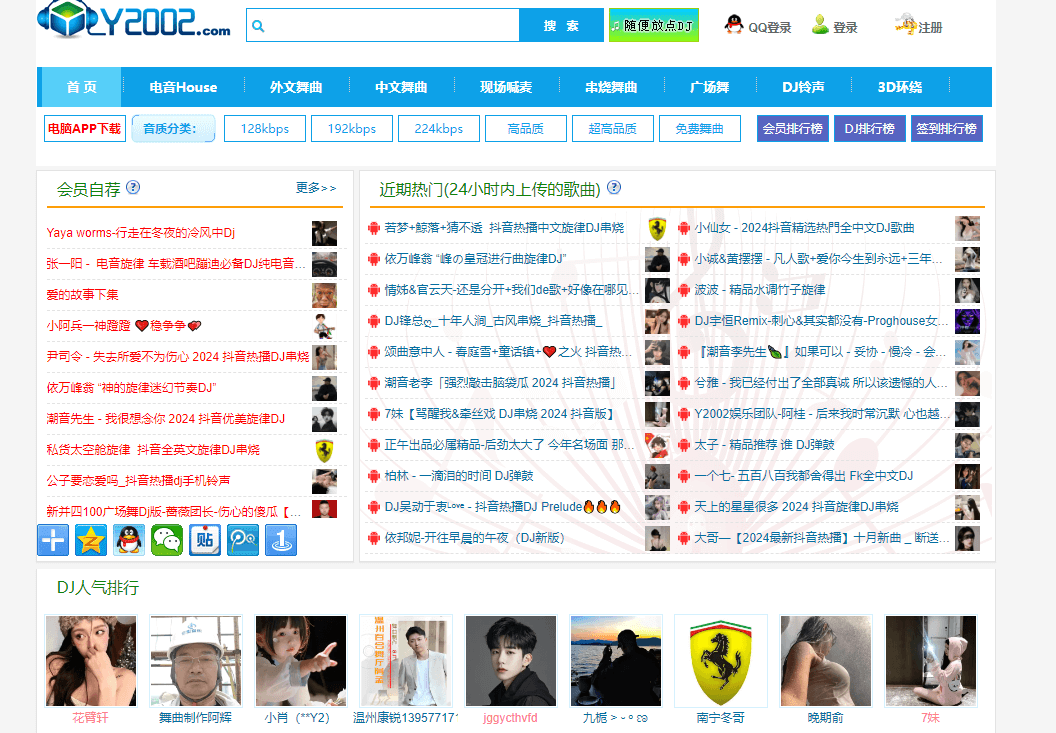1056x733 pixels.
Task: Select the 免费舞曲 filter
Action: [699, 129]
